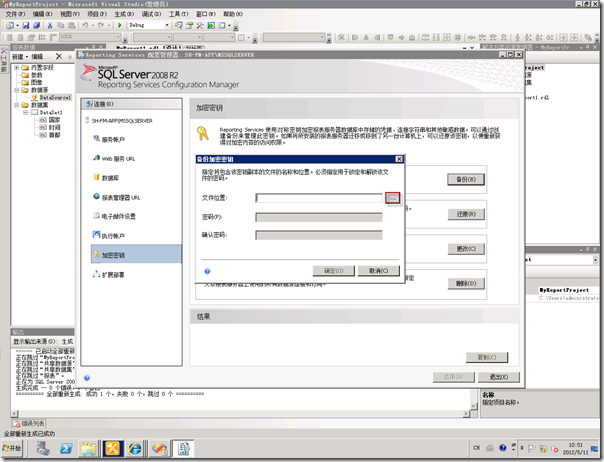
Task: Click Solution Explorer icon in toolbar
Action: pyautogui.click(x=178, y=25)
